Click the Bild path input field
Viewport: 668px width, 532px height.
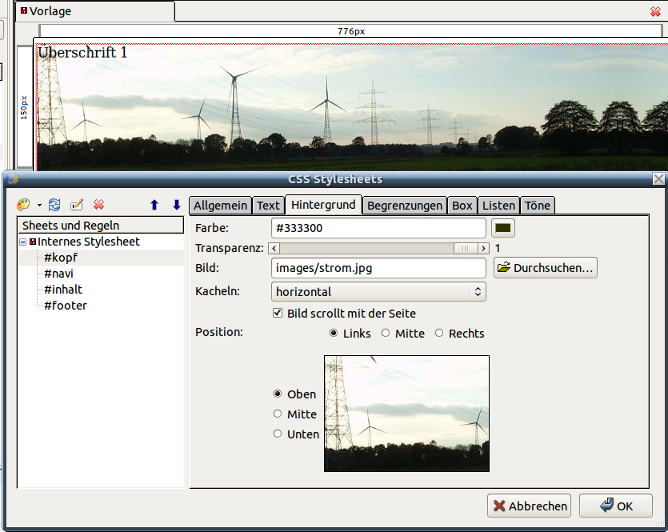[x=378, y=268]
